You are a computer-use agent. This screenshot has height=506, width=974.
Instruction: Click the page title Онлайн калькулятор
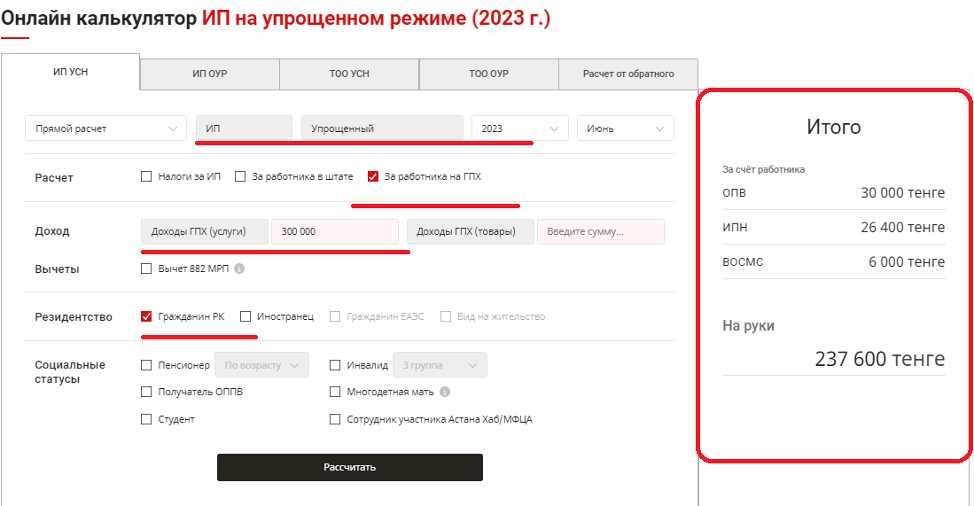99,18
